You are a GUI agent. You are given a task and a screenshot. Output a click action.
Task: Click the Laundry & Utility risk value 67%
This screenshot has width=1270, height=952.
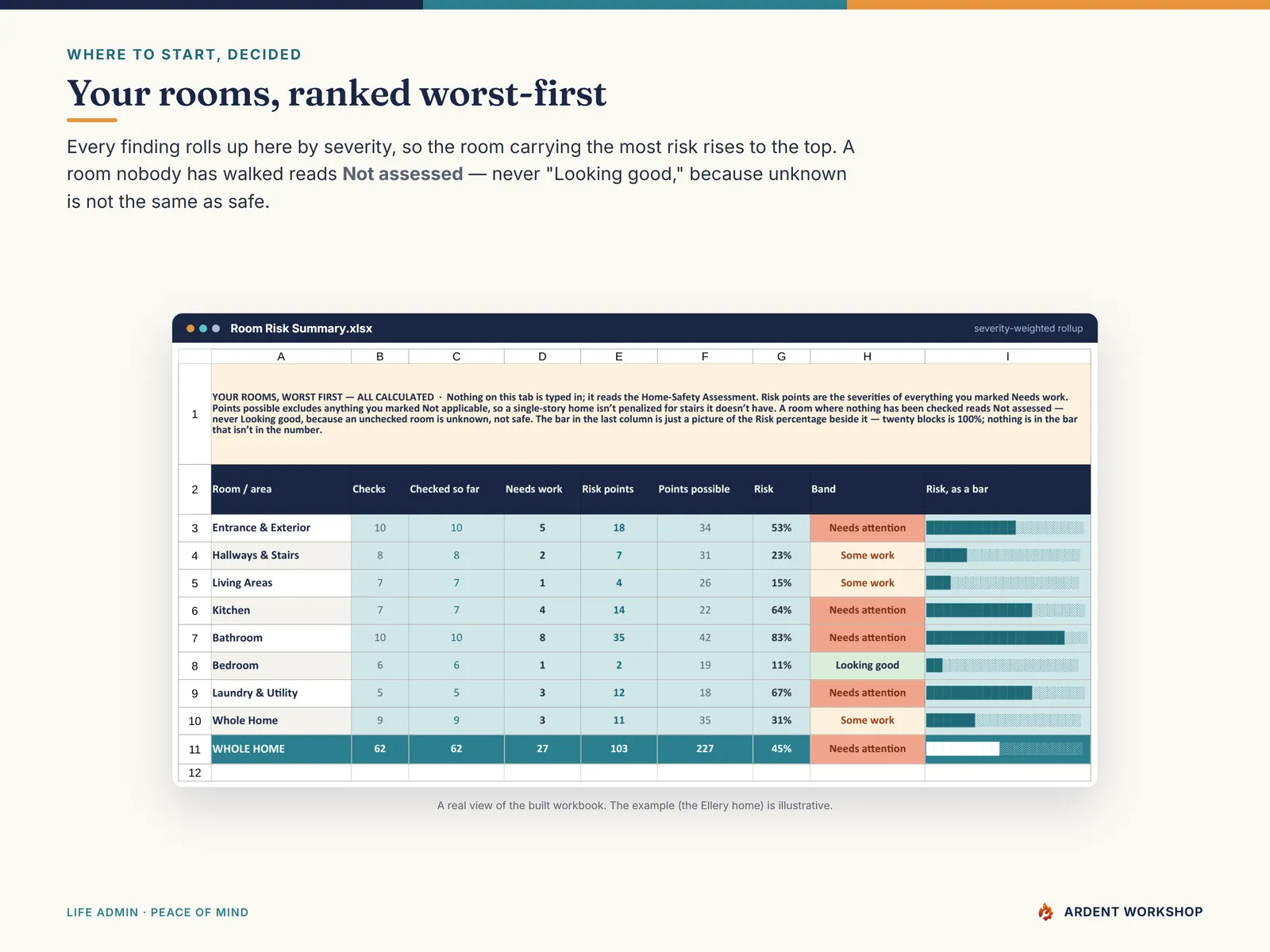pos(782,693)
